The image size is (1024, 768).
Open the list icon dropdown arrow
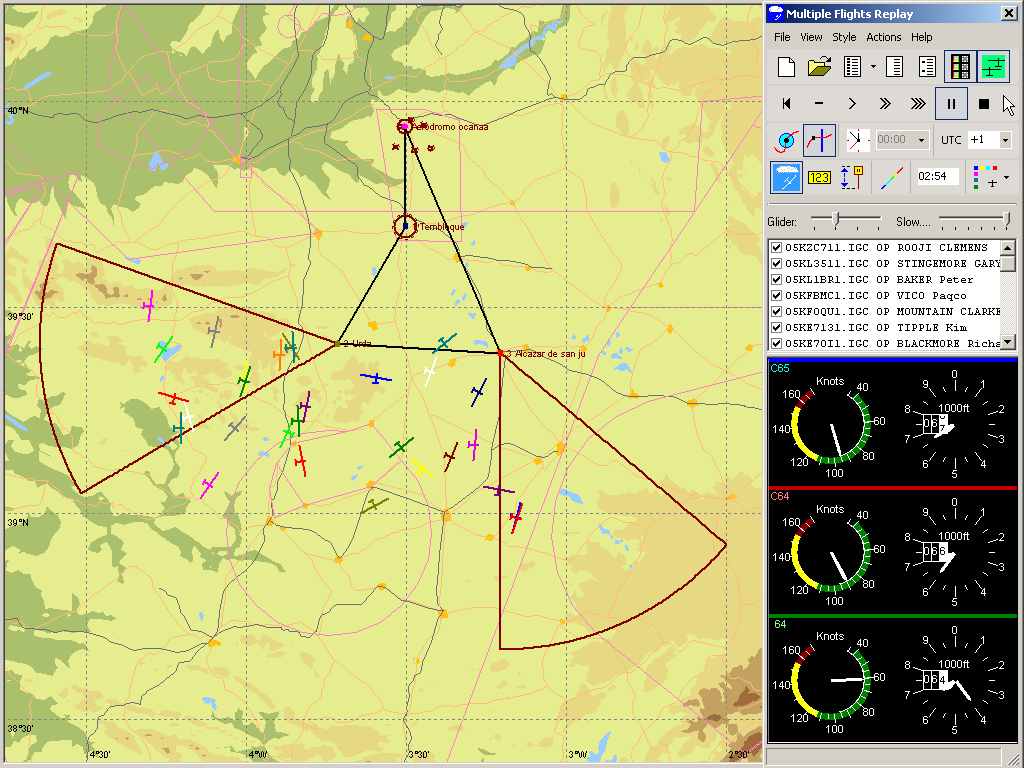[x=873, y=67]
